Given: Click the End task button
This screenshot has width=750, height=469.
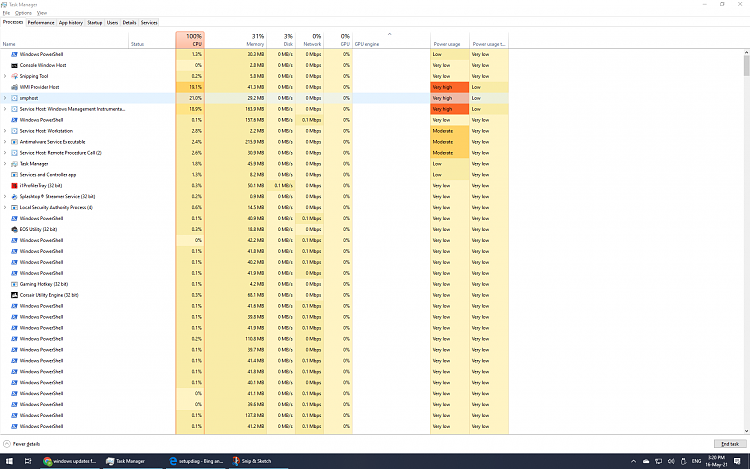Looking at the screenshot, I should click(x=728, y=443).
